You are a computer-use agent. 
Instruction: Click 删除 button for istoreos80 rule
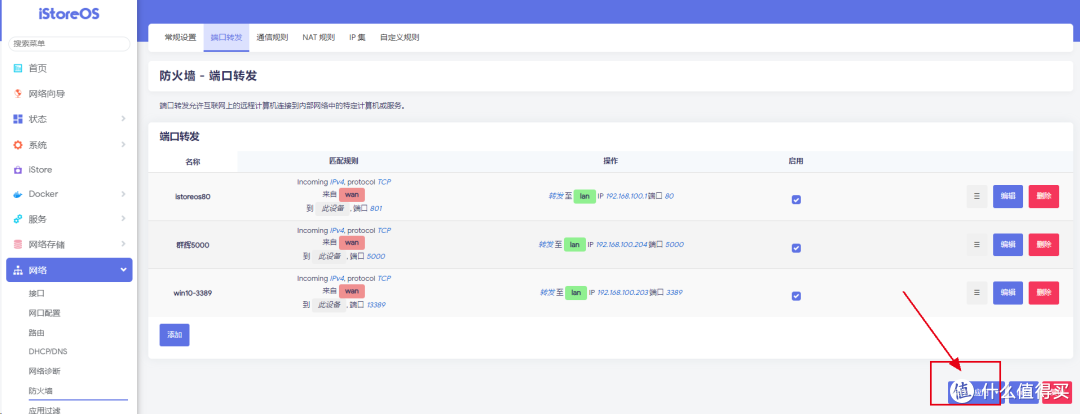[x=1043, y=196]
